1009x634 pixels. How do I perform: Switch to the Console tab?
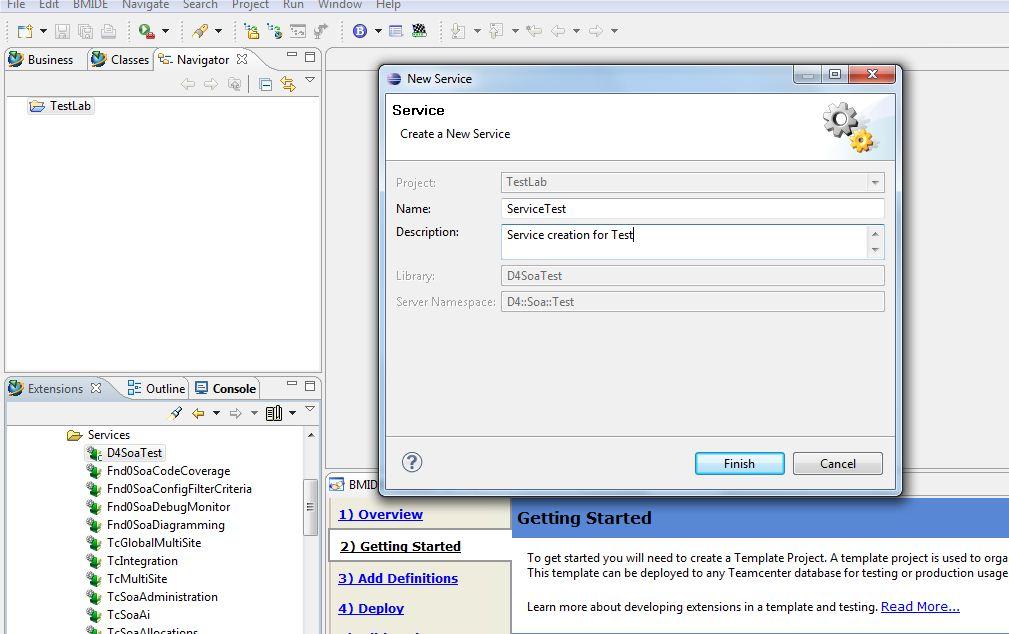225,389
